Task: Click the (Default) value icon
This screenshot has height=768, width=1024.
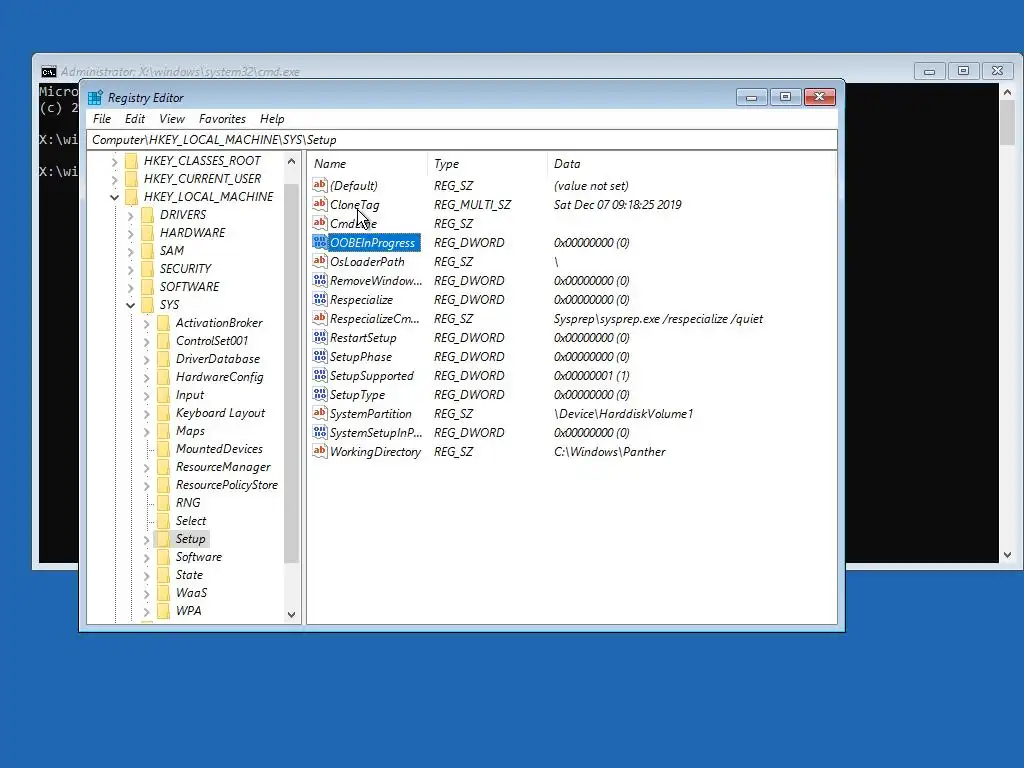Action: 319,185
